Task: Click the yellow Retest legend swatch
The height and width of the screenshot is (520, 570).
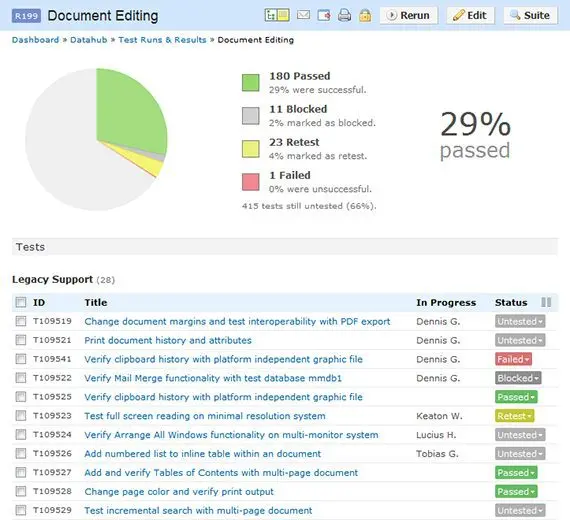Action: [x=251, y=149]
